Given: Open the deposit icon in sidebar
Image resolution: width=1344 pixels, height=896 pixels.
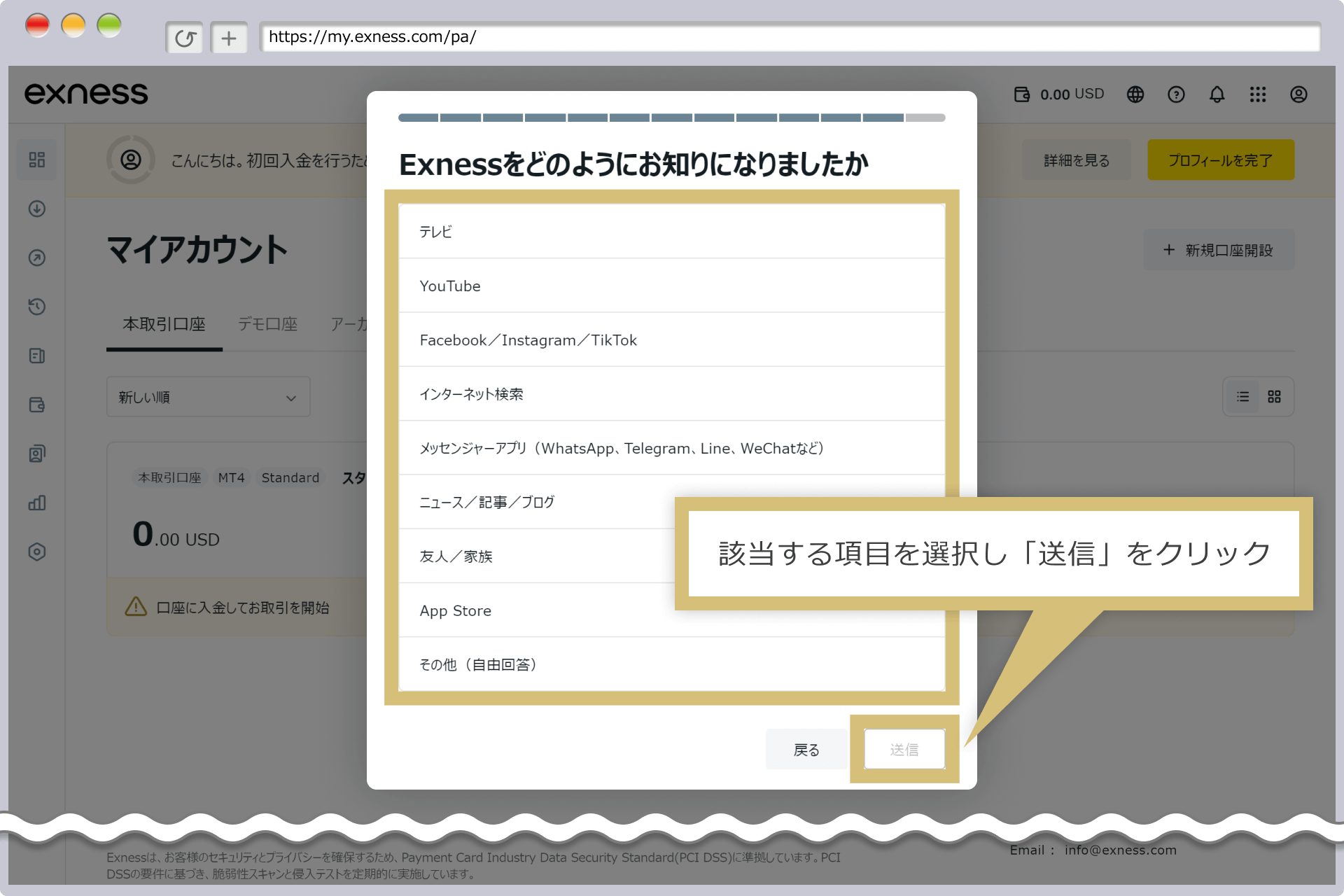Looking at the screenshot, I should [x=37, y=209].
